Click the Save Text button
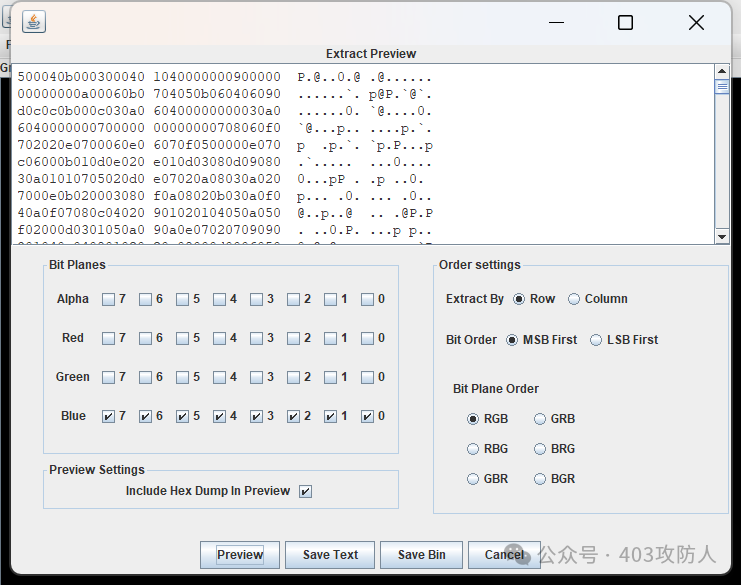The width and height of the screenshot is (741, 585). pyautogui.click(x=330, y=555)
